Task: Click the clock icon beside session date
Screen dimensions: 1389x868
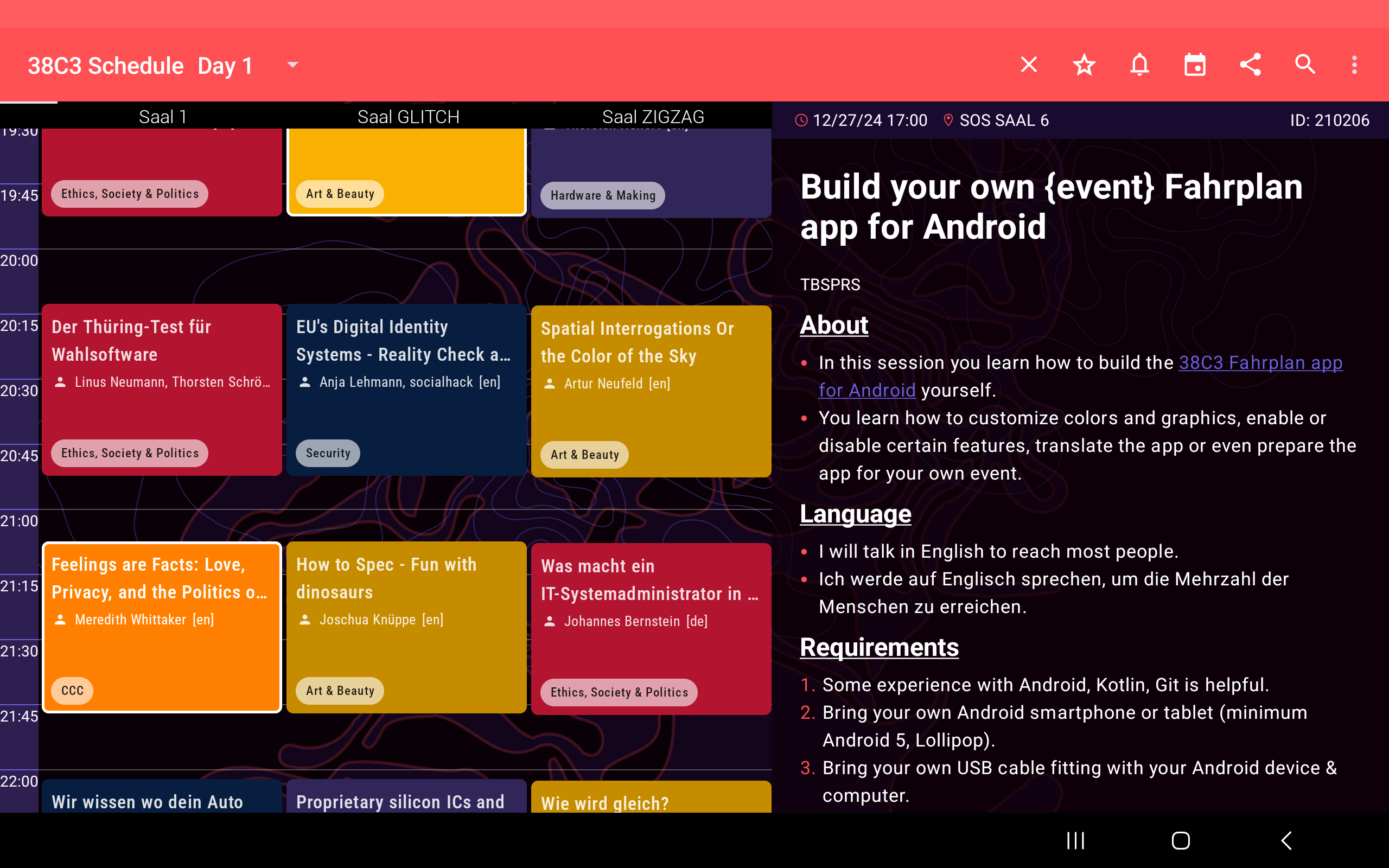Action: pos(801,120)
